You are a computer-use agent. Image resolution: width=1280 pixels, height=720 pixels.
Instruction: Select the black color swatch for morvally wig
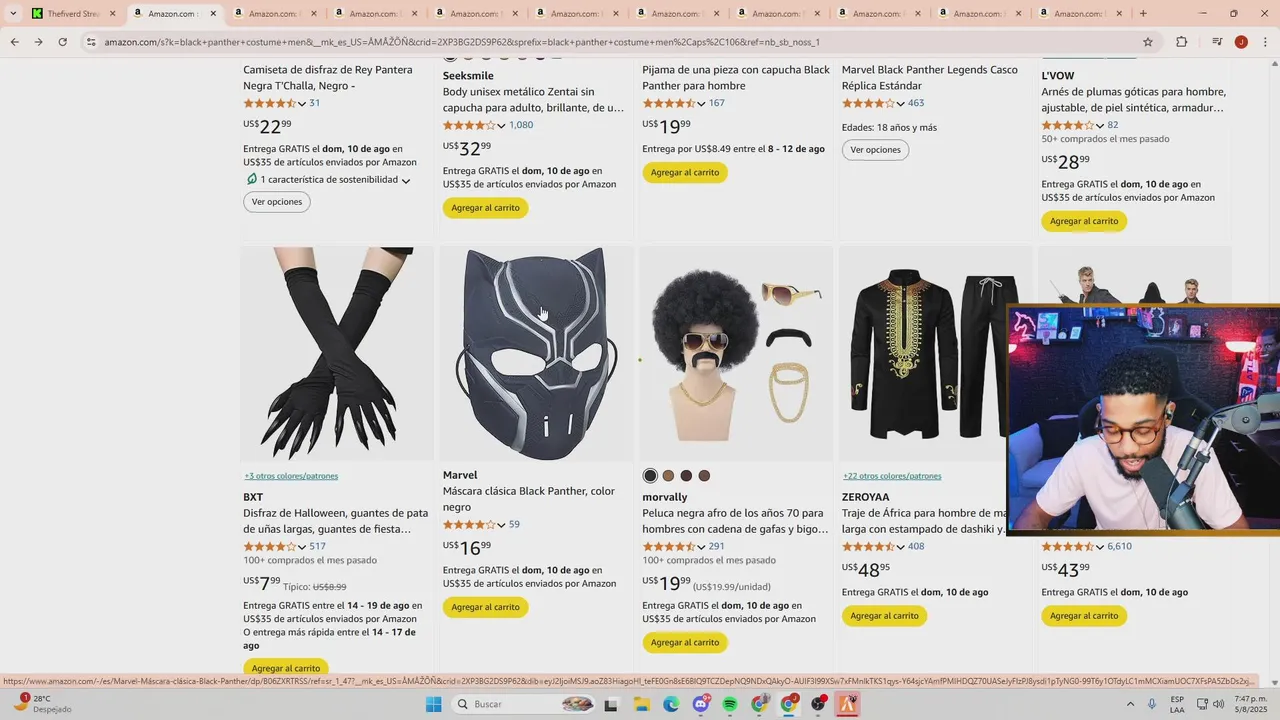650,476
